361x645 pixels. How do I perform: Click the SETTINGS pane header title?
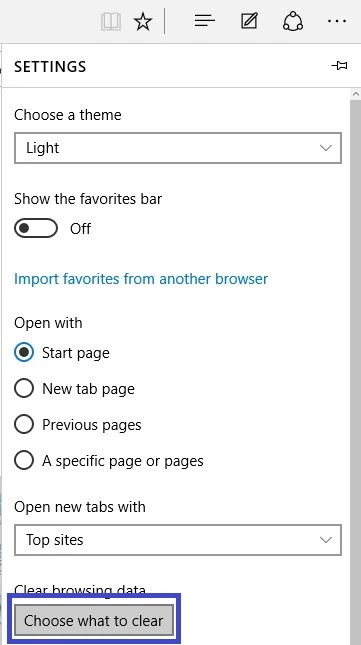[50, 67]
